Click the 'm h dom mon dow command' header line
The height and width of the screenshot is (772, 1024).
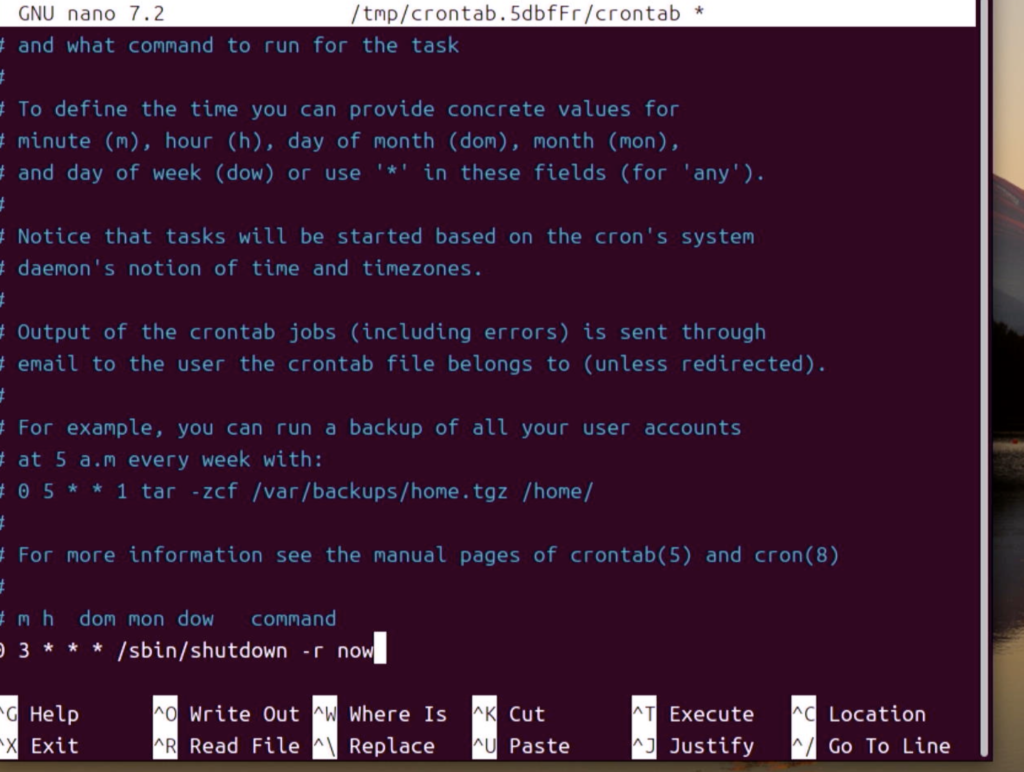pyautogui.click(x=168, y=619)
